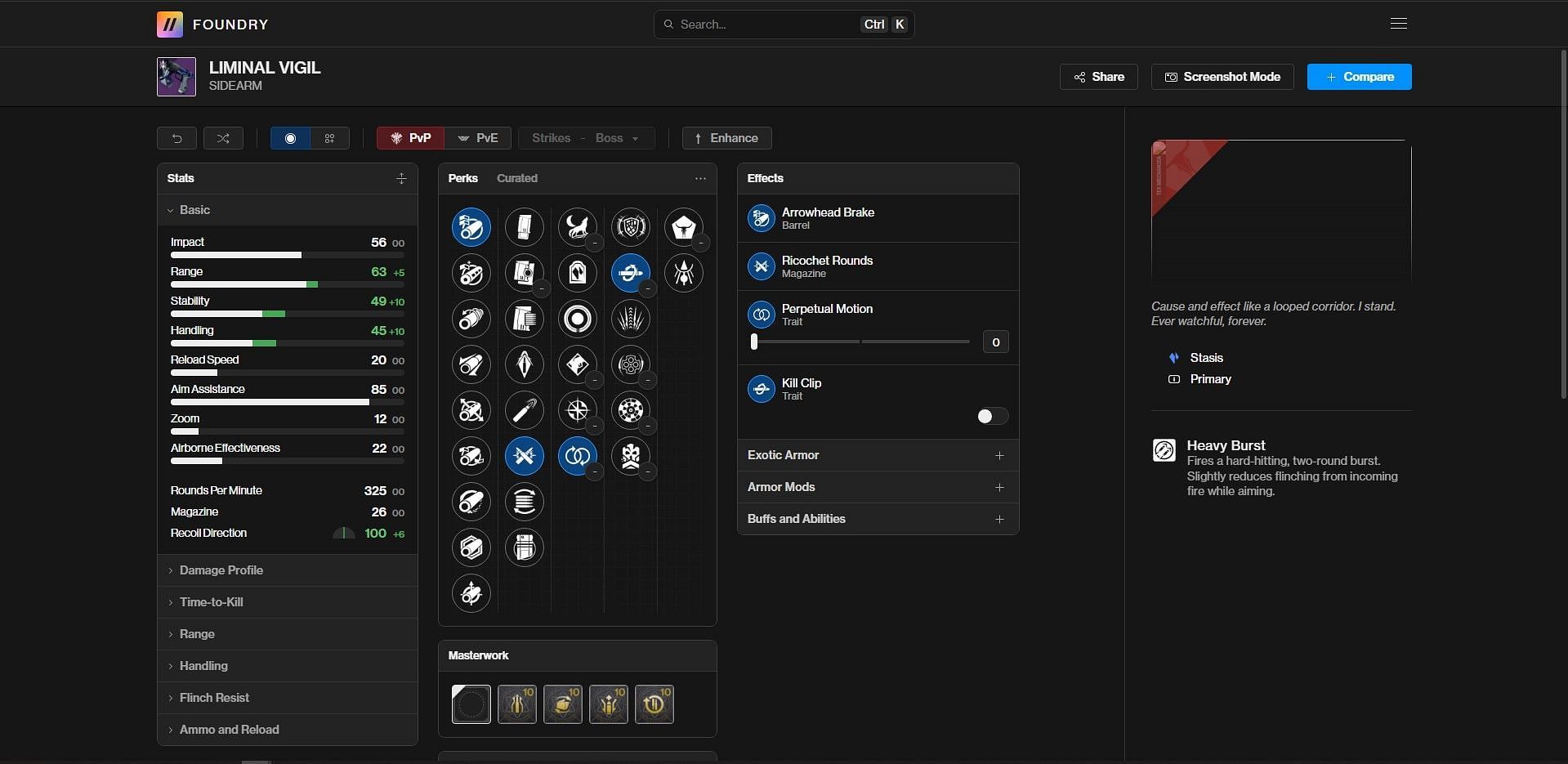Select the third tier-10 masterwork icon
The image size is (1568, 764).
click(609, 704)
